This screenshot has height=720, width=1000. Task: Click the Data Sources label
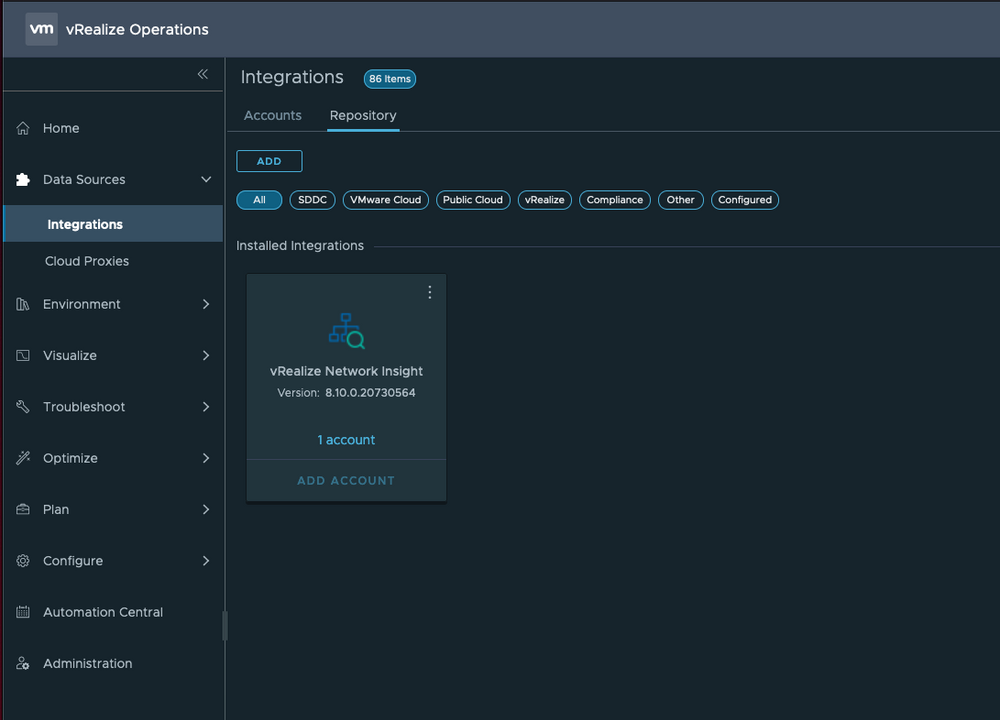coord(84,180)
